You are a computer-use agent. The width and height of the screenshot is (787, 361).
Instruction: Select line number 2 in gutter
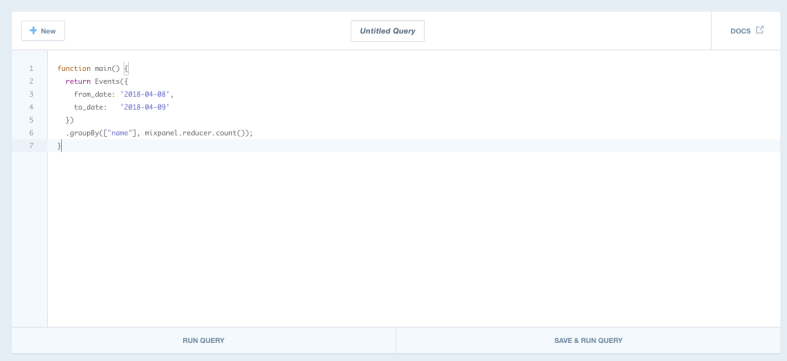31,81
